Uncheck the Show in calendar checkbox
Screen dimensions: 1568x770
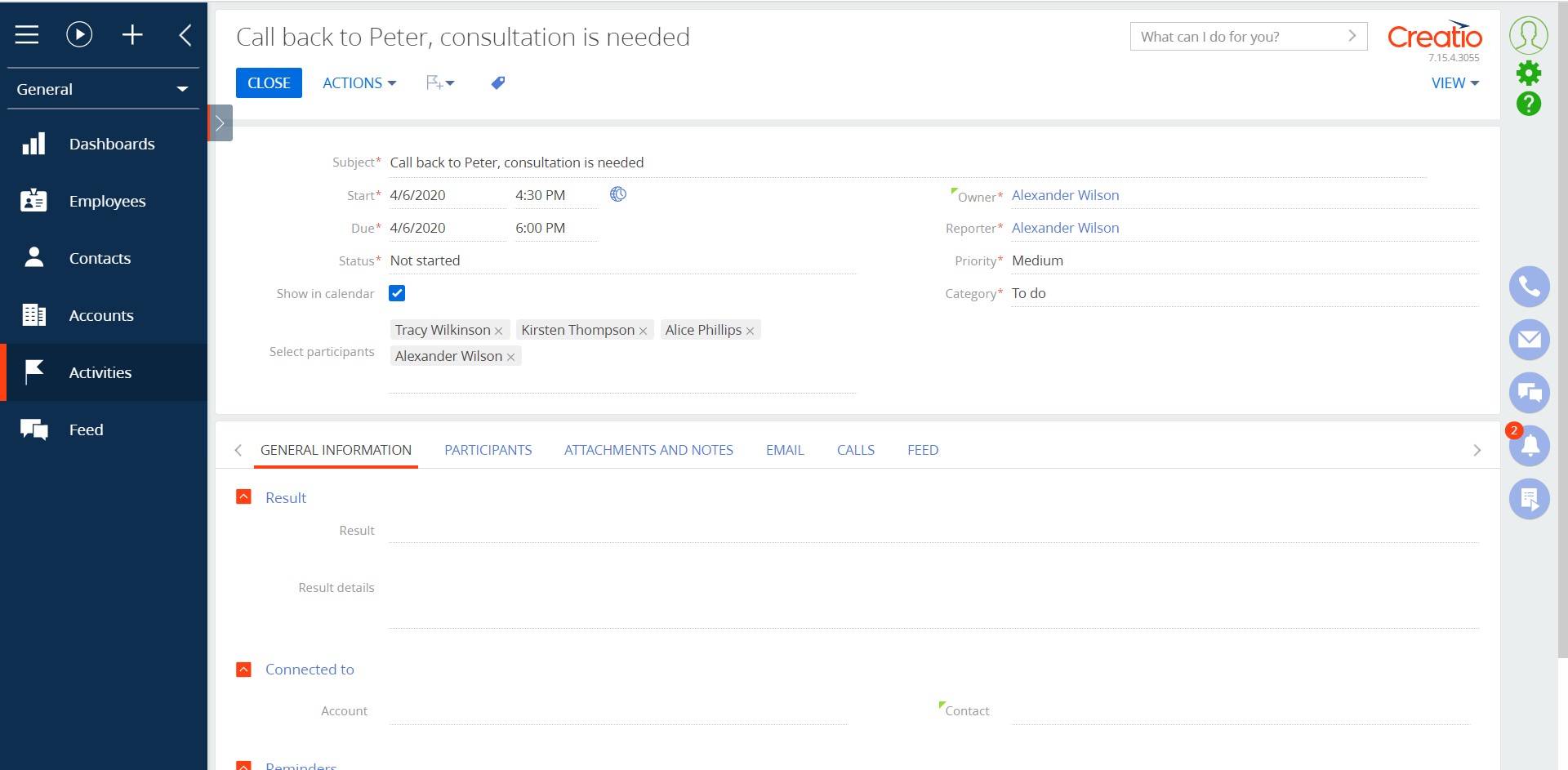point(397,293)
